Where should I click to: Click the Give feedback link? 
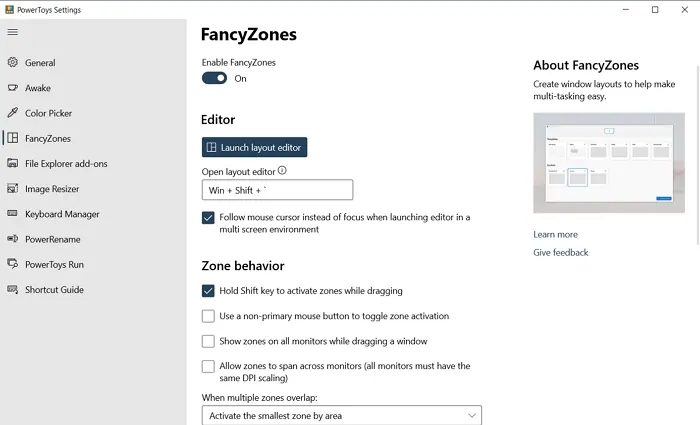click(x=561, y=252)
